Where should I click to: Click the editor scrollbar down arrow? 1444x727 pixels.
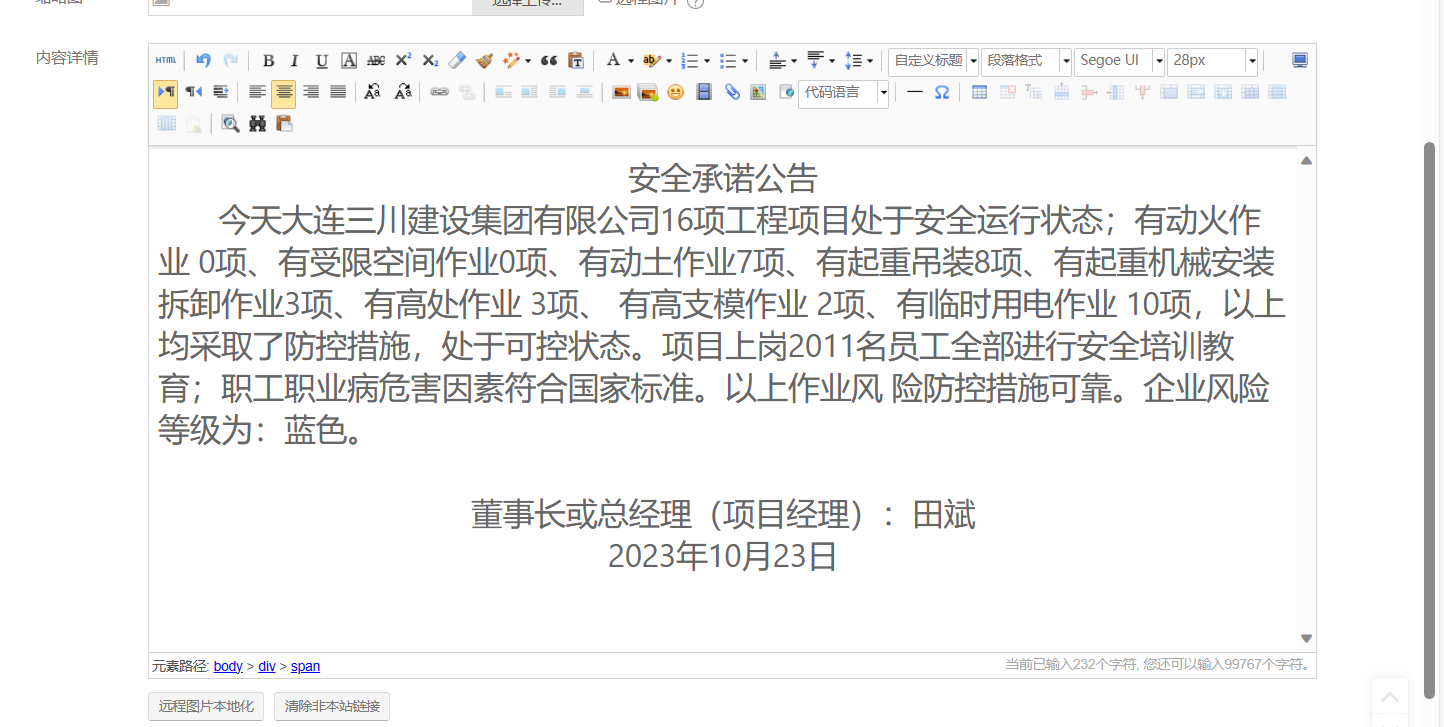click(1306, 638)
